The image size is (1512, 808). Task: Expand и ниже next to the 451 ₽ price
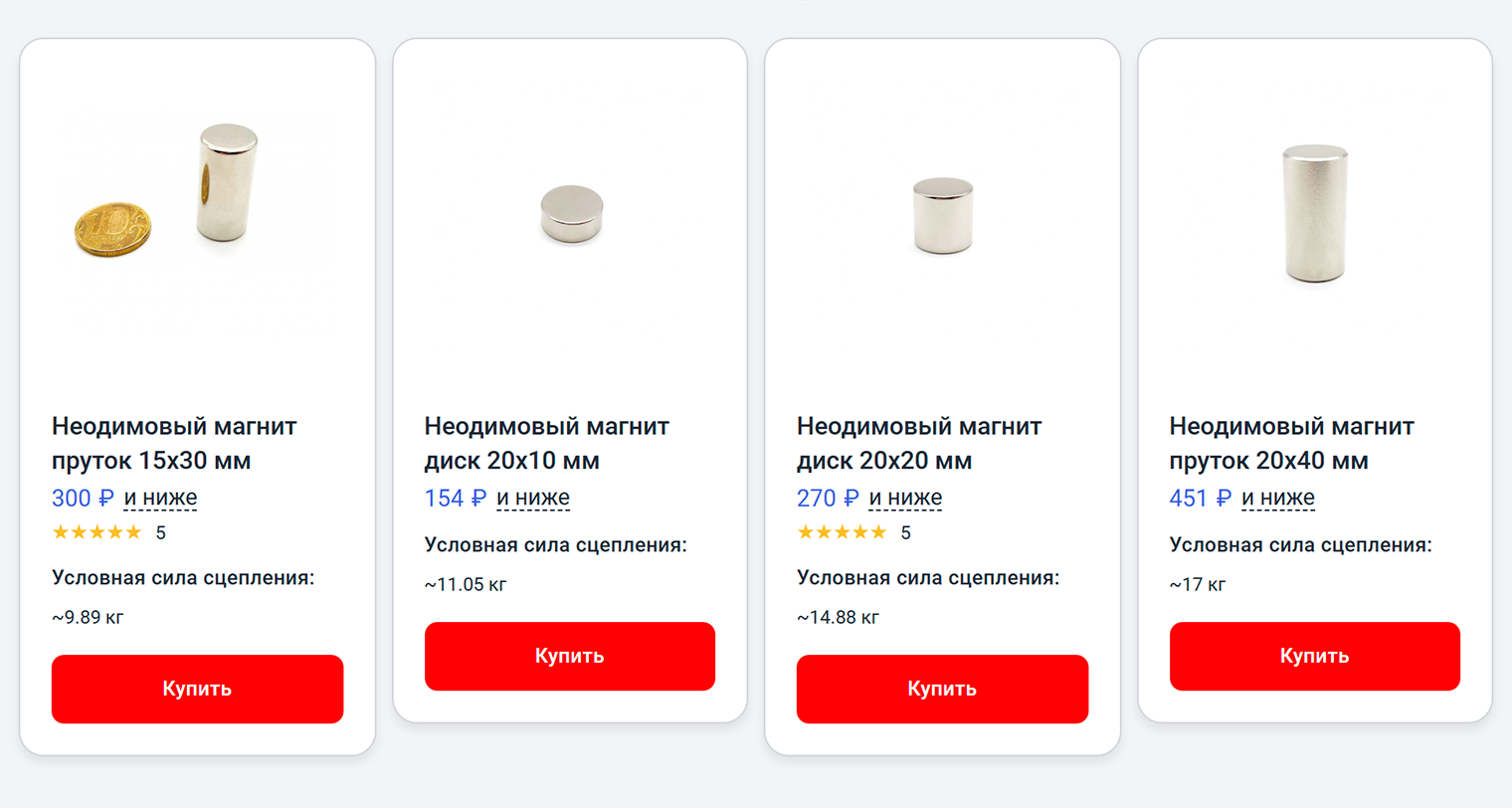pos(1277,498)
